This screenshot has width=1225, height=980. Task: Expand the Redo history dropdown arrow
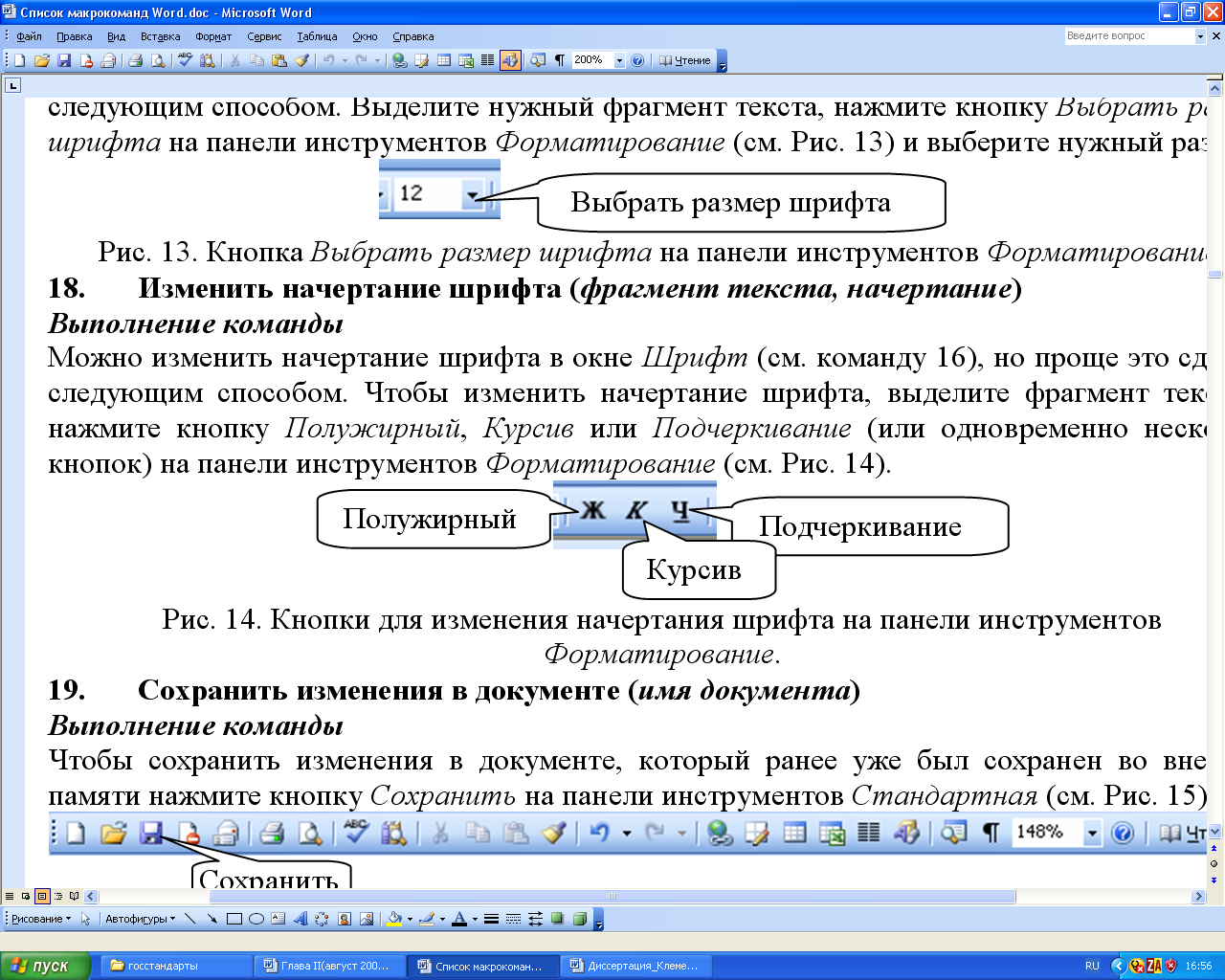377,60
